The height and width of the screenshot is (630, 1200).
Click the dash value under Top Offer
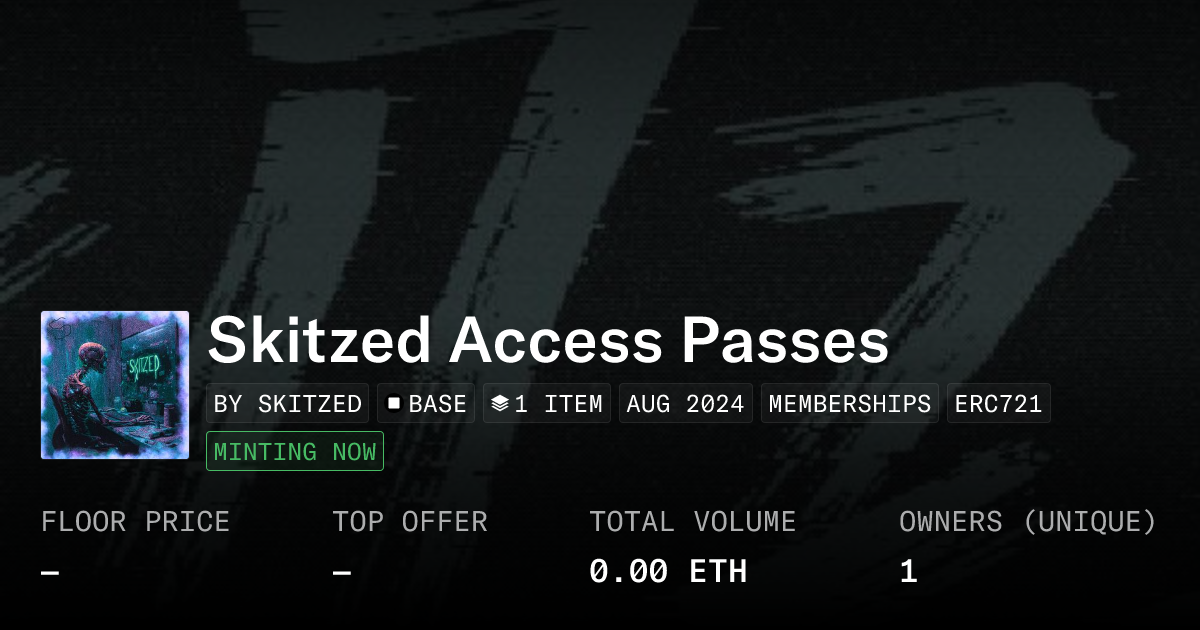pyautogui.click(x=342, y=572)
